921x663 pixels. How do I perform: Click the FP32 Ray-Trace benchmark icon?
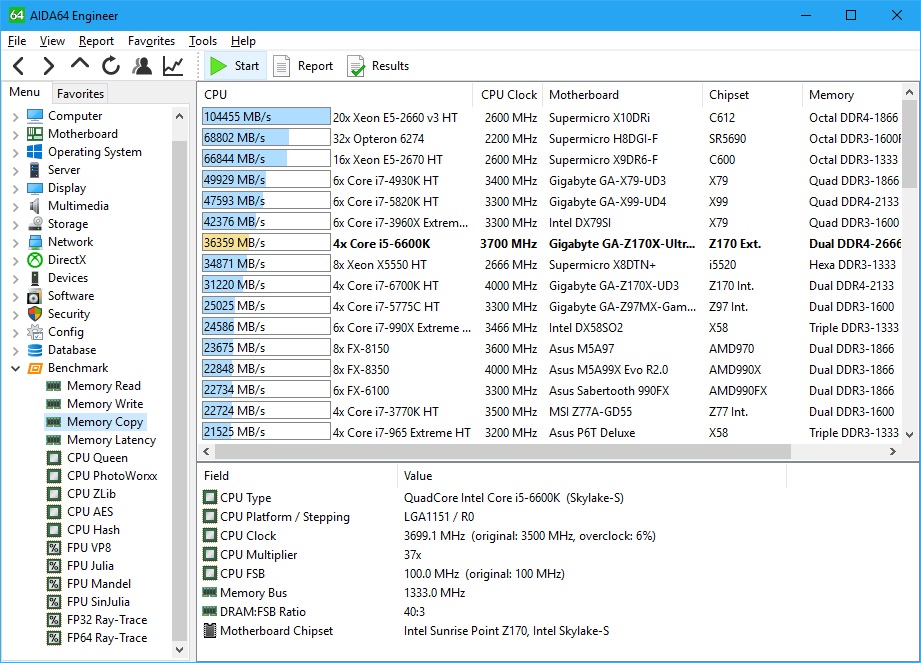[x=54, y=620]
